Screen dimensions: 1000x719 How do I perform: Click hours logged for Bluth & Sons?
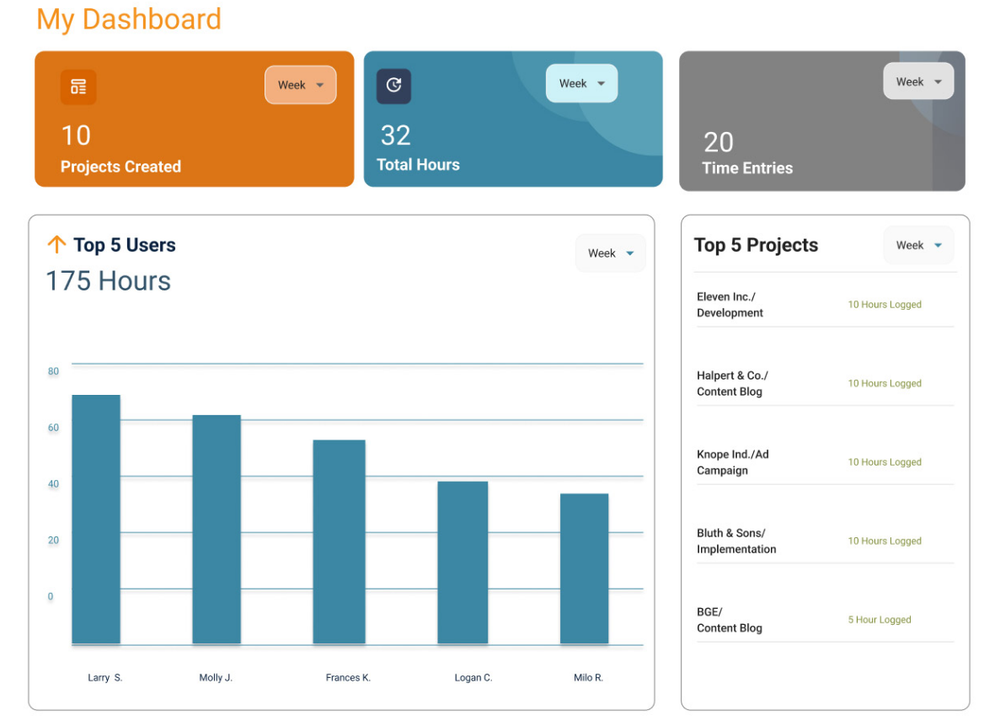(885, 541)
